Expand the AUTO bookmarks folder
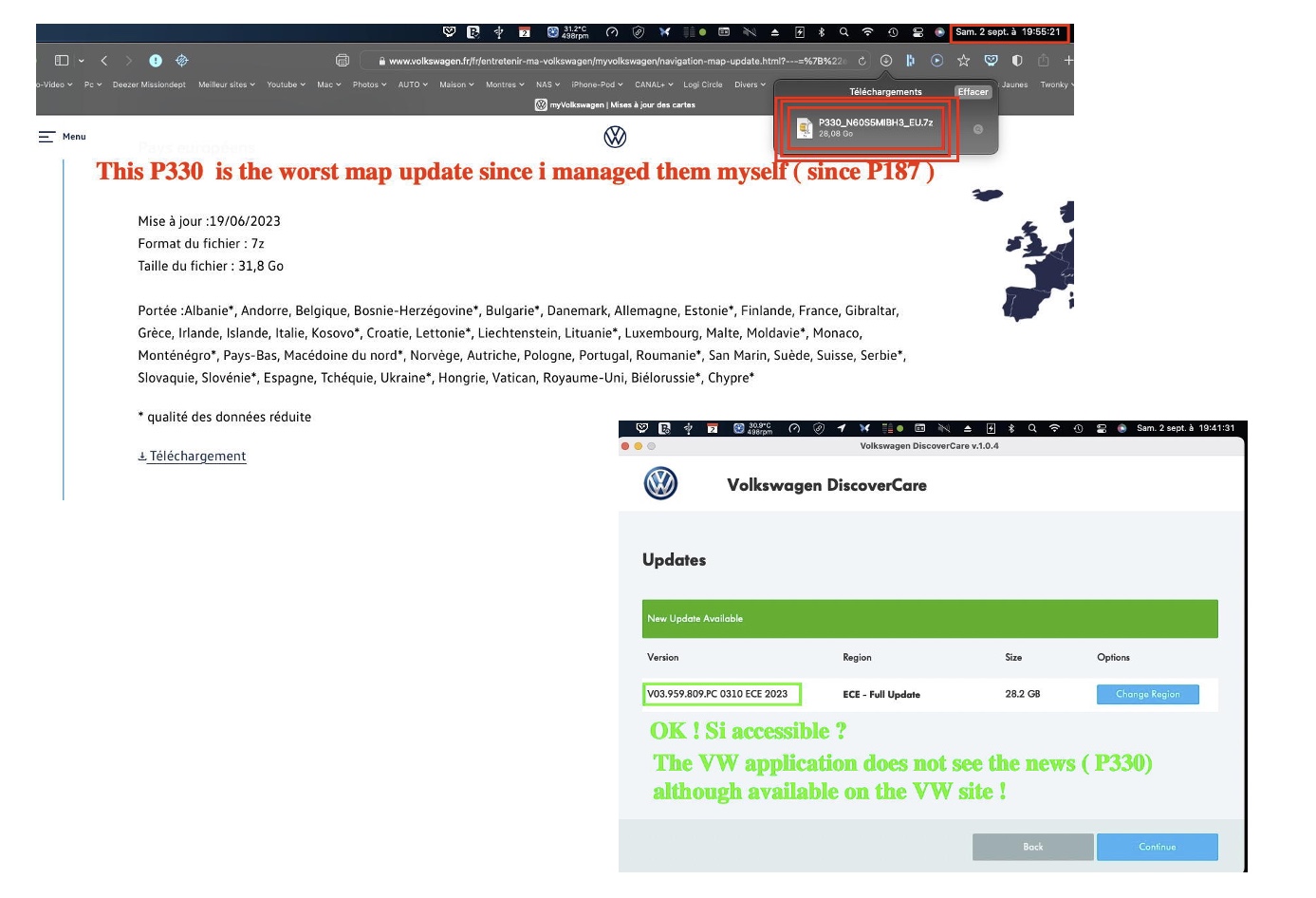The height and width of the screenshot is (898, 1316). point(413,84)
